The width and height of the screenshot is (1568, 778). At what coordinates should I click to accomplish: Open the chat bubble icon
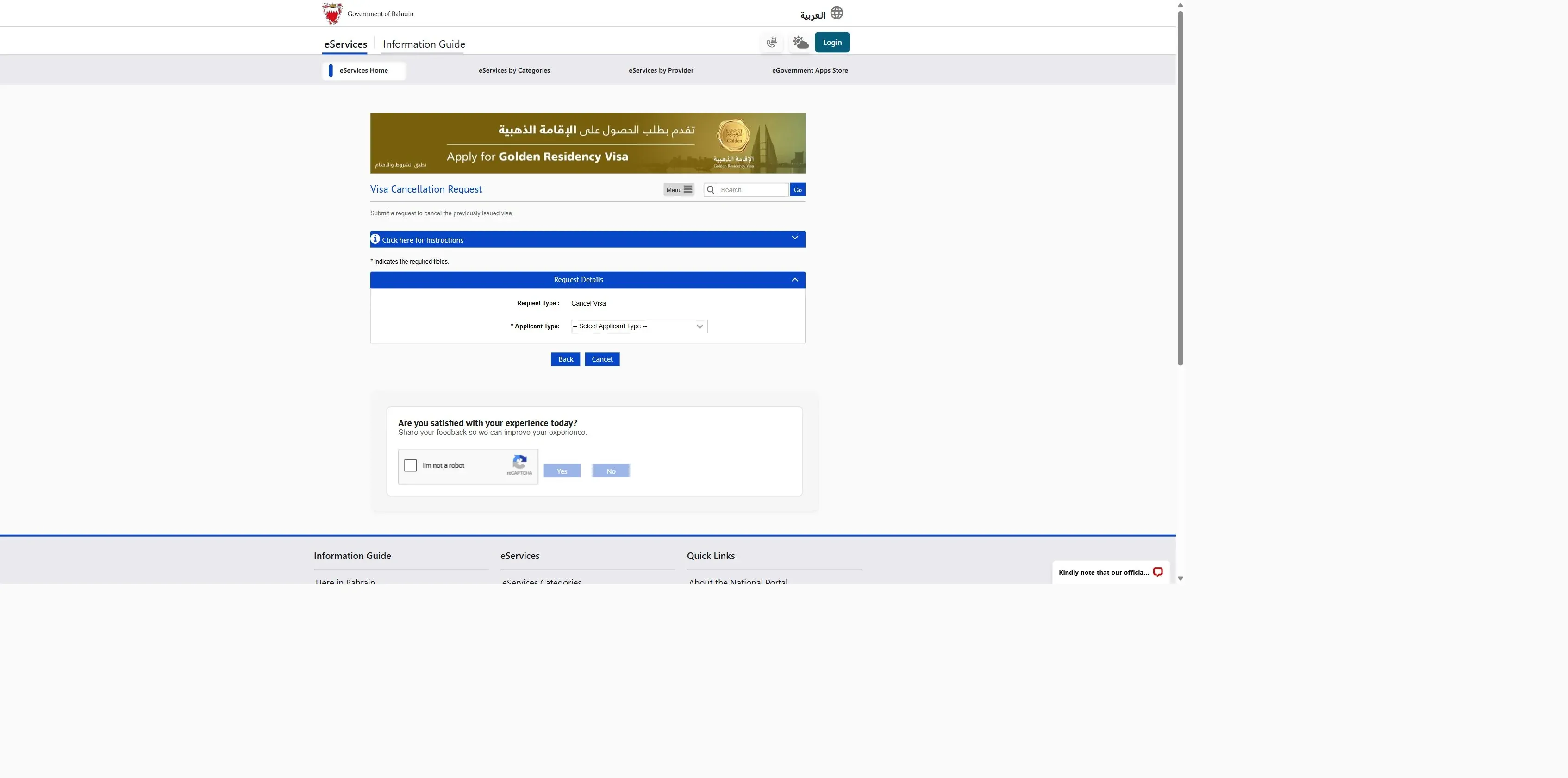coord(1158,572)
